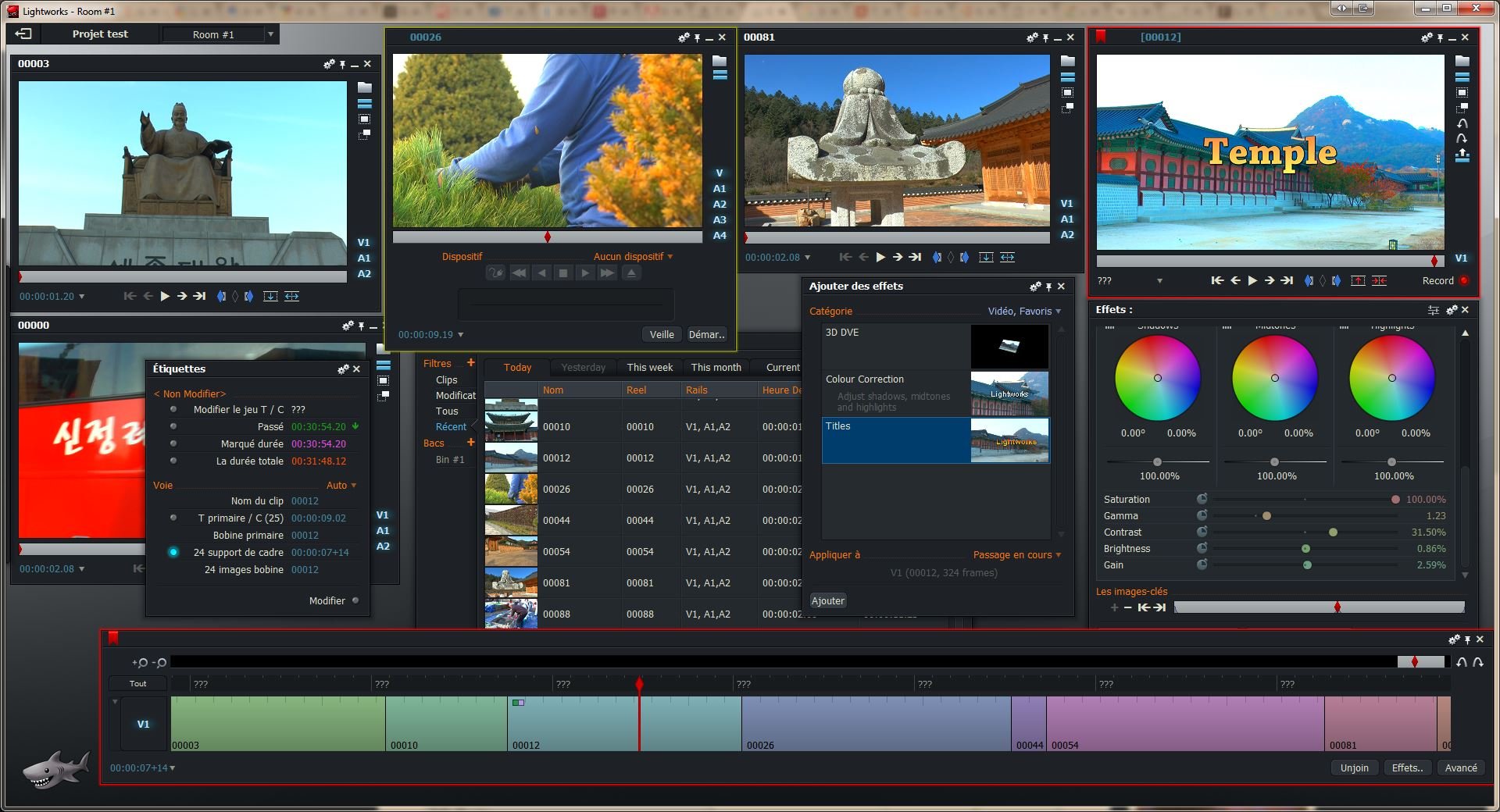Click the Unjoin button
This screenshot has height=812, width=1500.
(x=1354, y=767)
